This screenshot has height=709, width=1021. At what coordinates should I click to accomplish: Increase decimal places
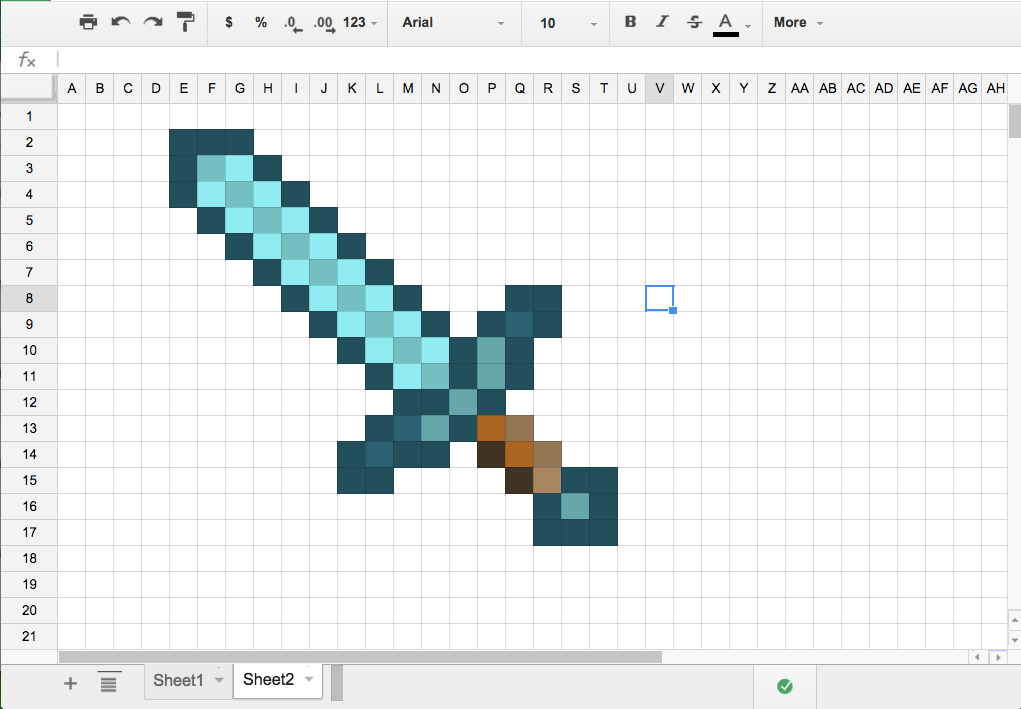(x=323, y=22)
